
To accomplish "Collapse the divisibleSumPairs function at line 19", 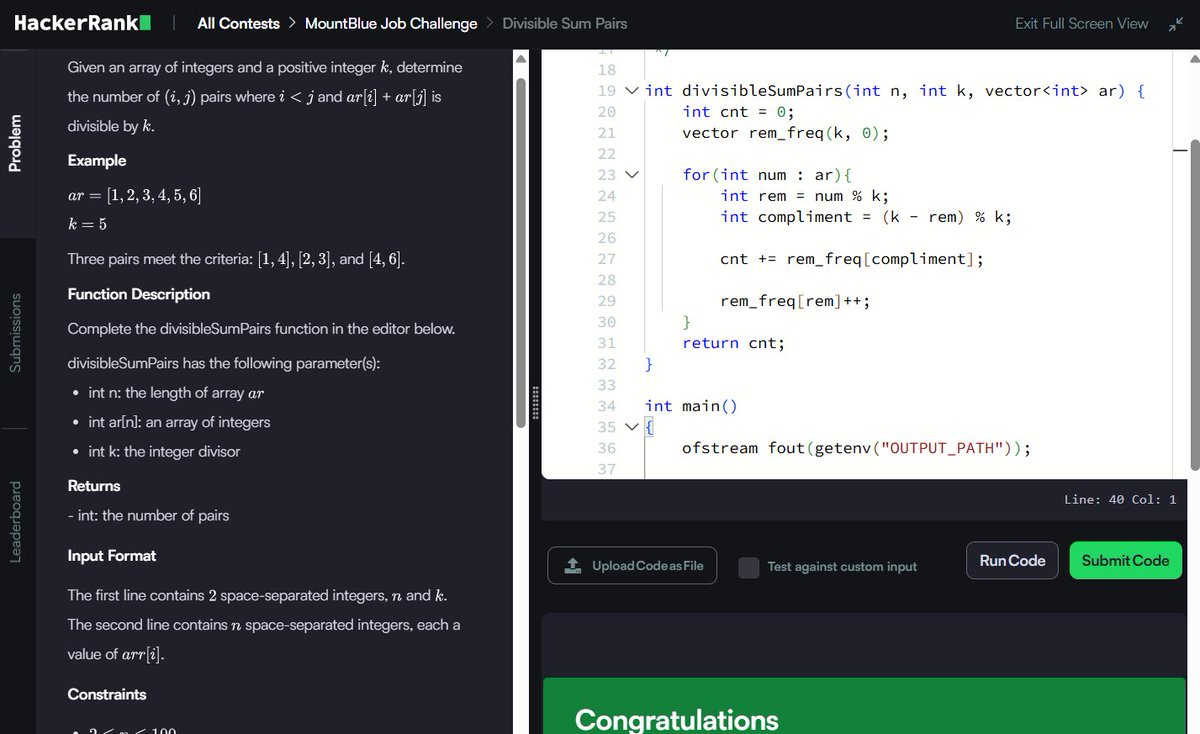I will point(631,91).
